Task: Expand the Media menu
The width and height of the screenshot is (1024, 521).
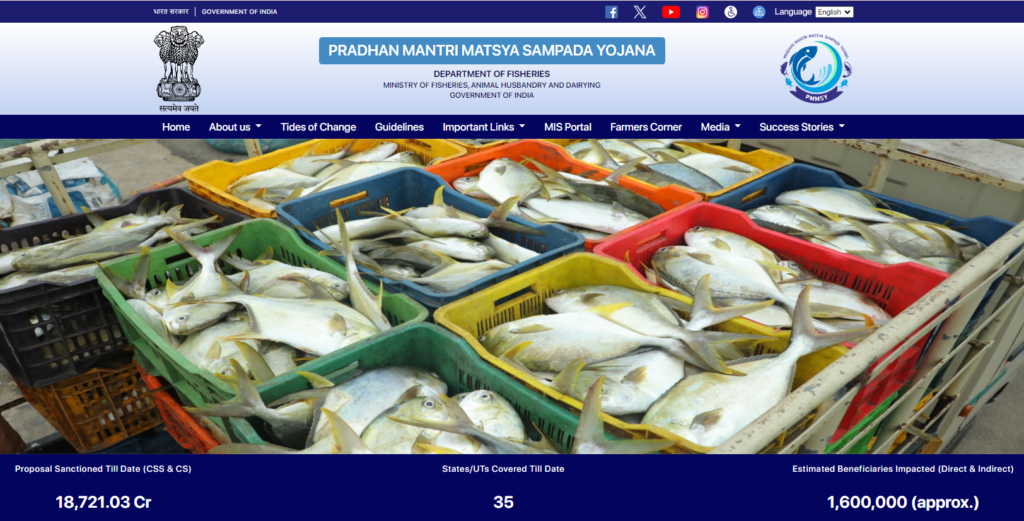Action: tap(720, 127)
